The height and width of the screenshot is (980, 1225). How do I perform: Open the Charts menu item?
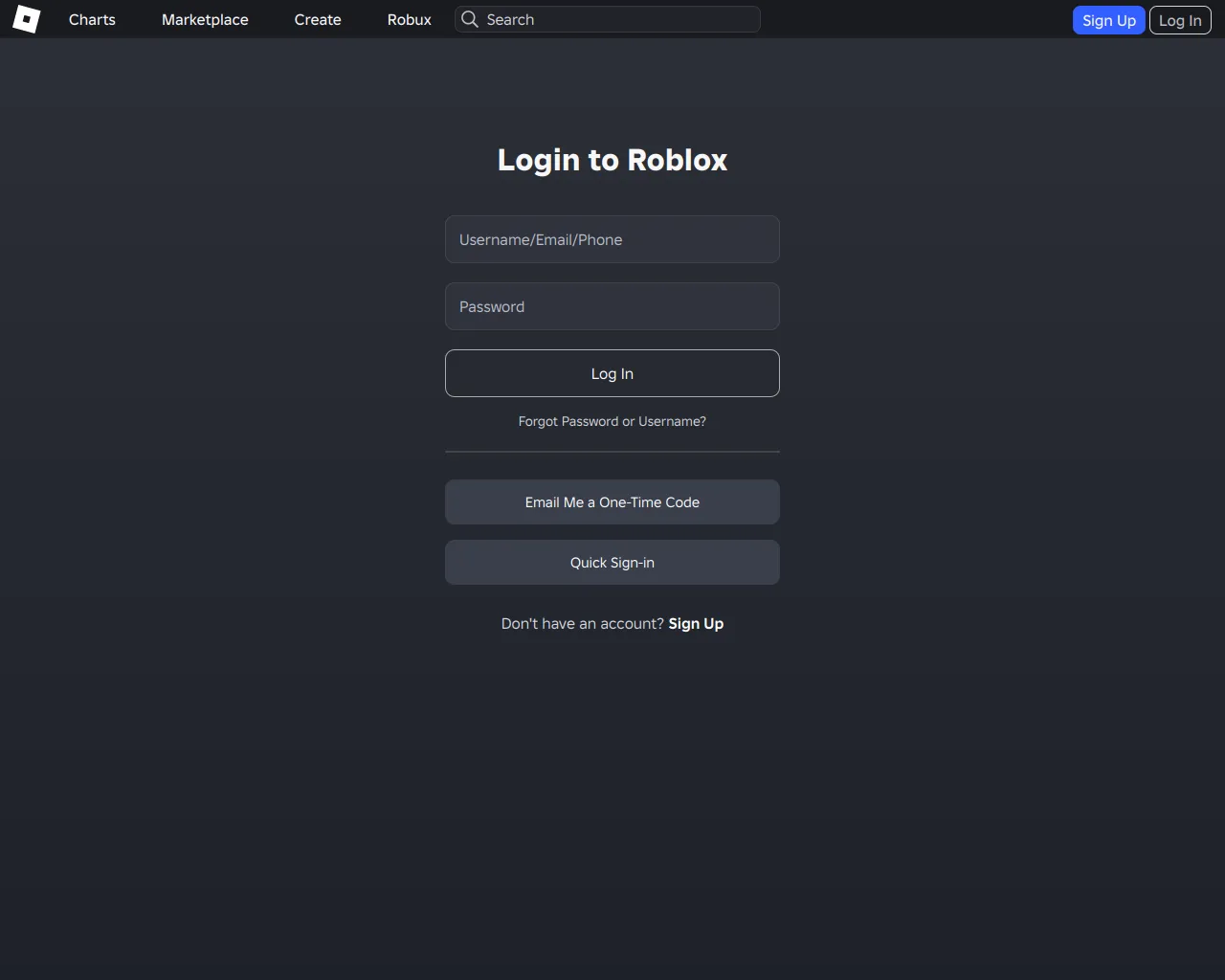[92, 19]
